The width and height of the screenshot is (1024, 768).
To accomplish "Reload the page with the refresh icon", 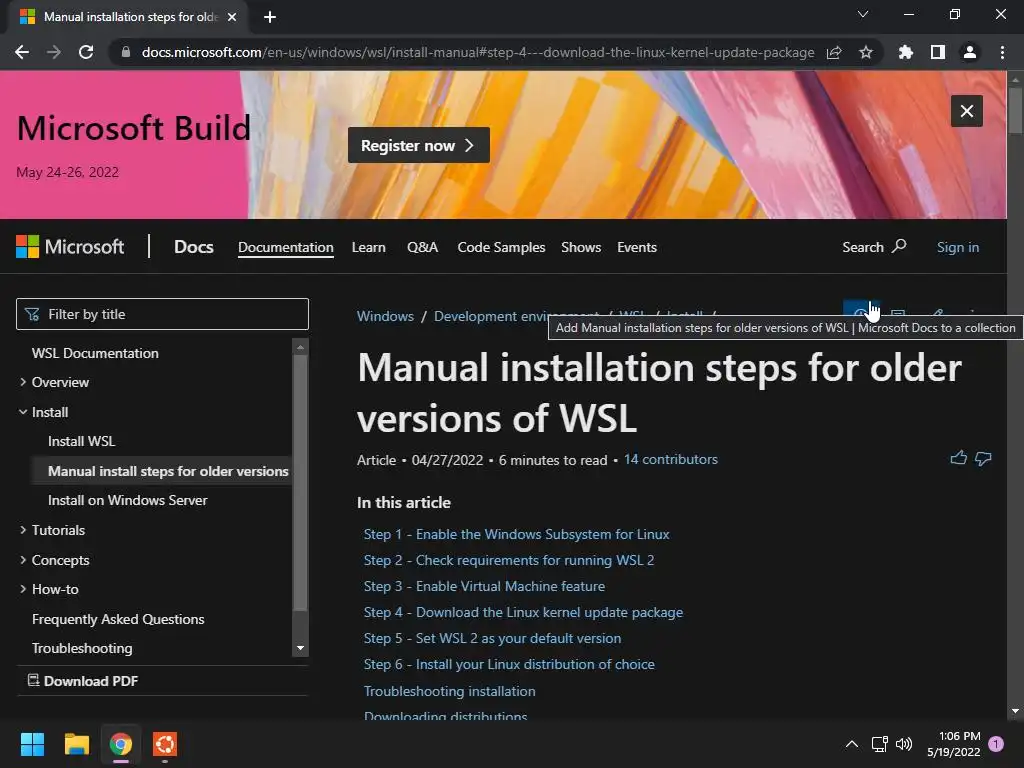I will coord(86,52).
